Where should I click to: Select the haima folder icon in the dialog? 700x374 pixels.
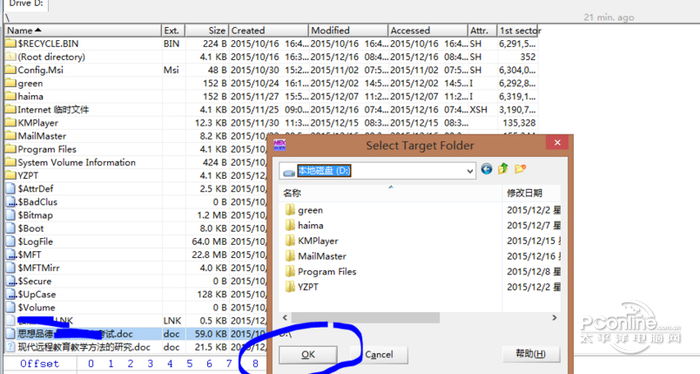click(x=290, y=225)
